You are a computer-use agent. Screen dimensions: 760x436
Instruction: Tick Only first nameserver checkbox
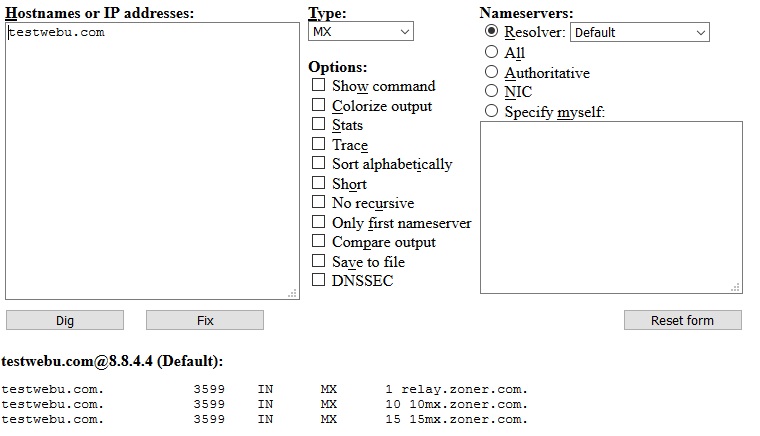(319, 222)
